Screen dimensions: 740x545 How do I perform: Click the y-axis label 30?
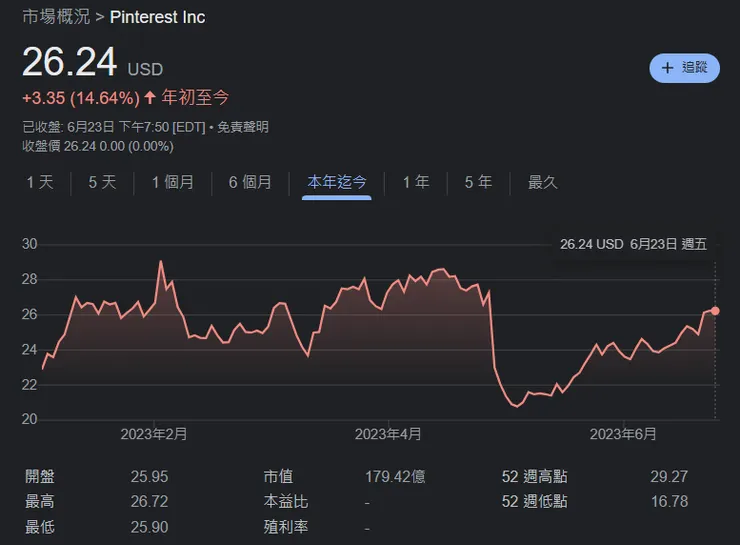[29, 244]
